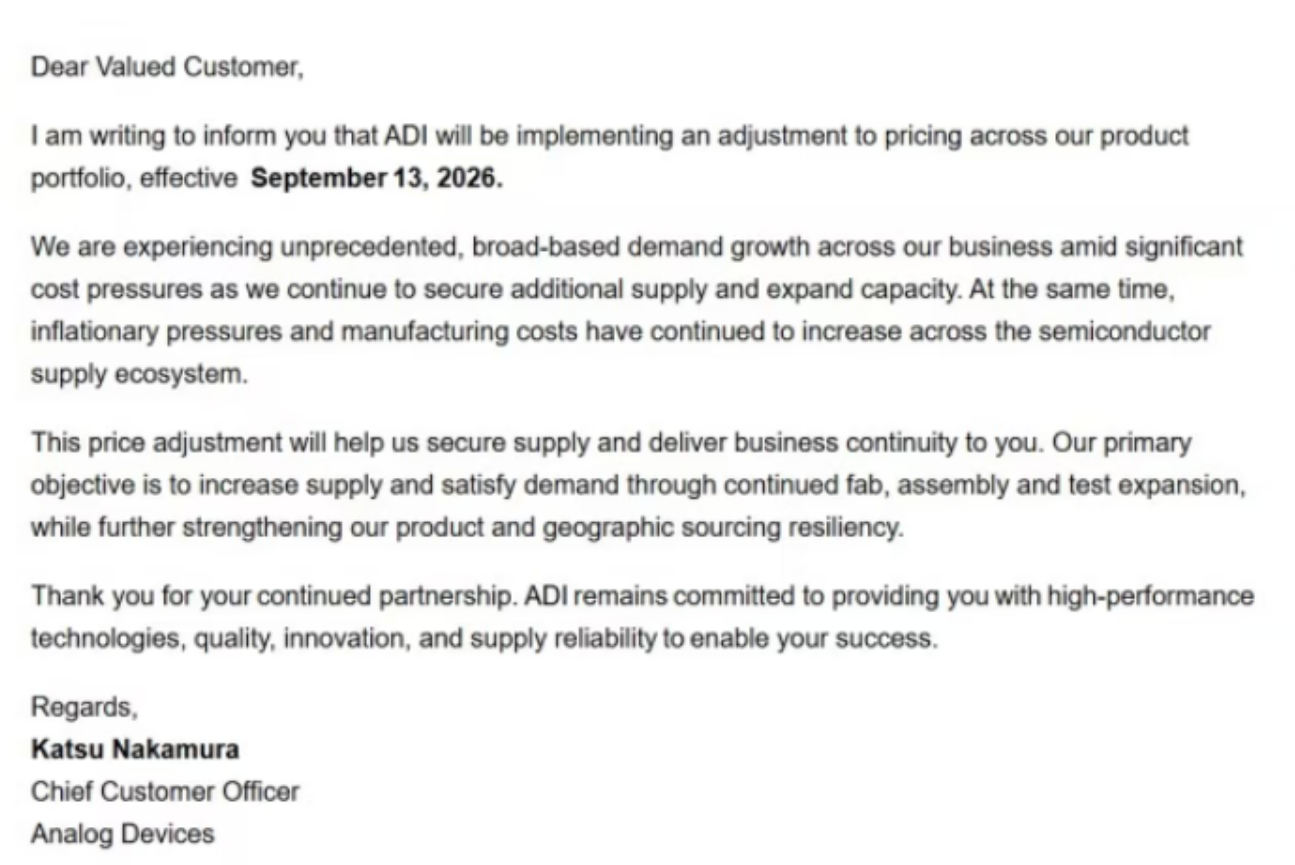
Task: Click the 'Chief Customer Officer' title line
Action: (x=165, y=792)
